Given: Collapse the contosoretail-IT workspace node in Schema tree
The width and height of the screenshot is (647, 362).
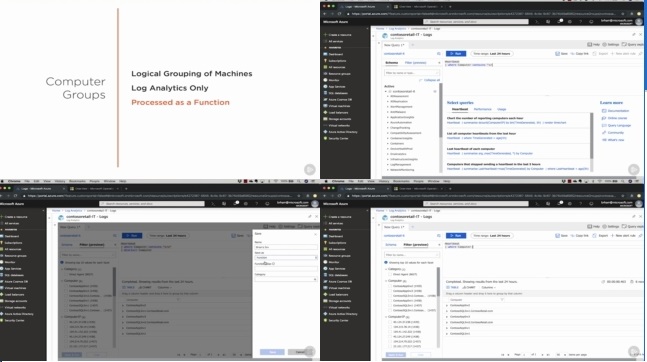Looking at the screenshot, I should point(386,91).
